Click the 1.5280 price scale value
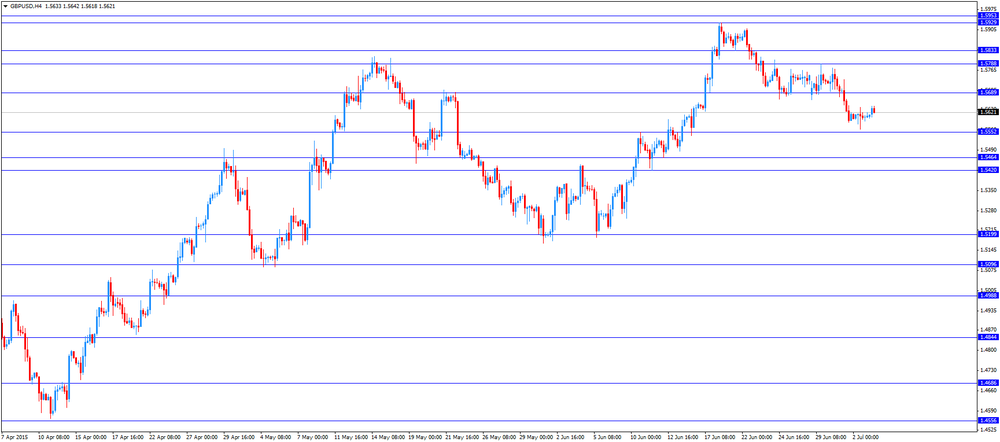1000x442 pixels. point(989,210)
